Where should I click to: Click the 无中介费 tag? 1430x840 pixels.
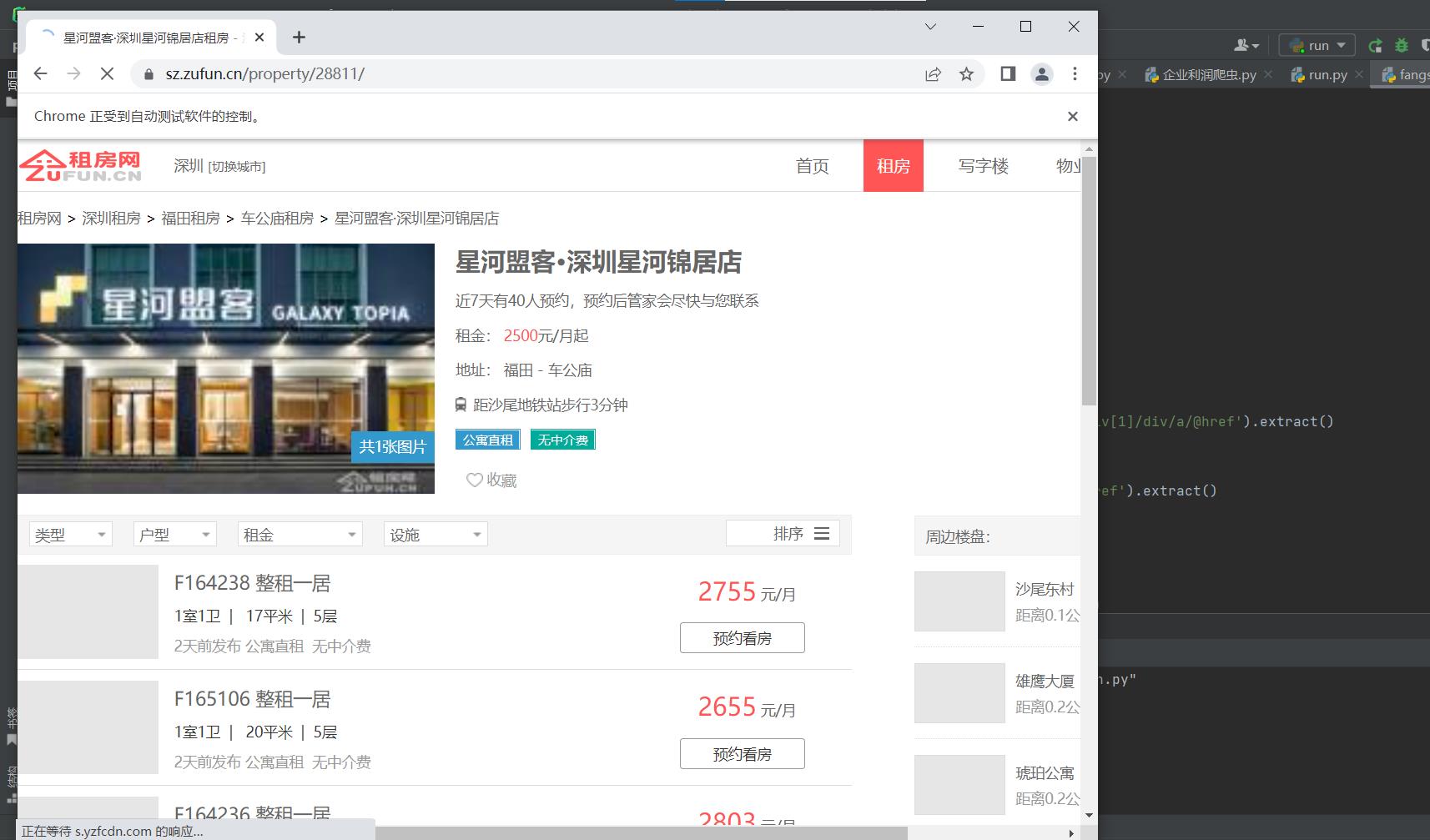[563, 440]
